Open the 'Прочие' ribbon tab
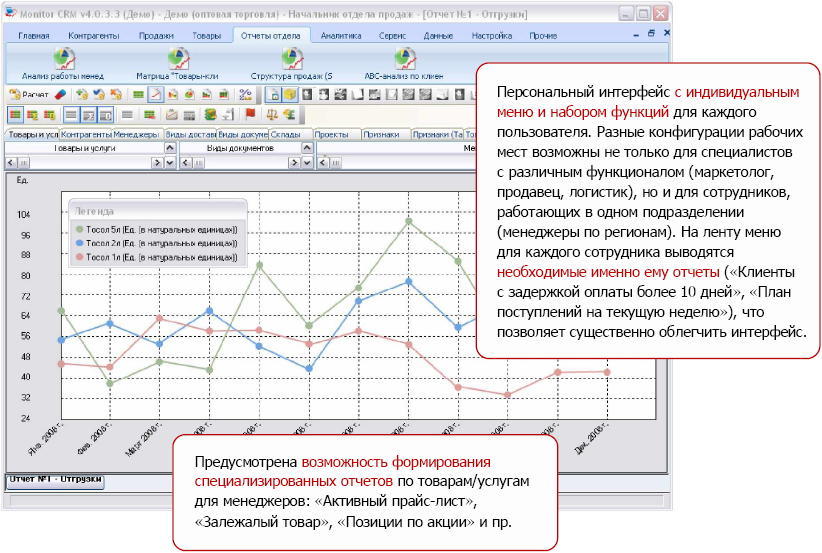This screenshot has height=553, width=822. (x=543, y=36)
